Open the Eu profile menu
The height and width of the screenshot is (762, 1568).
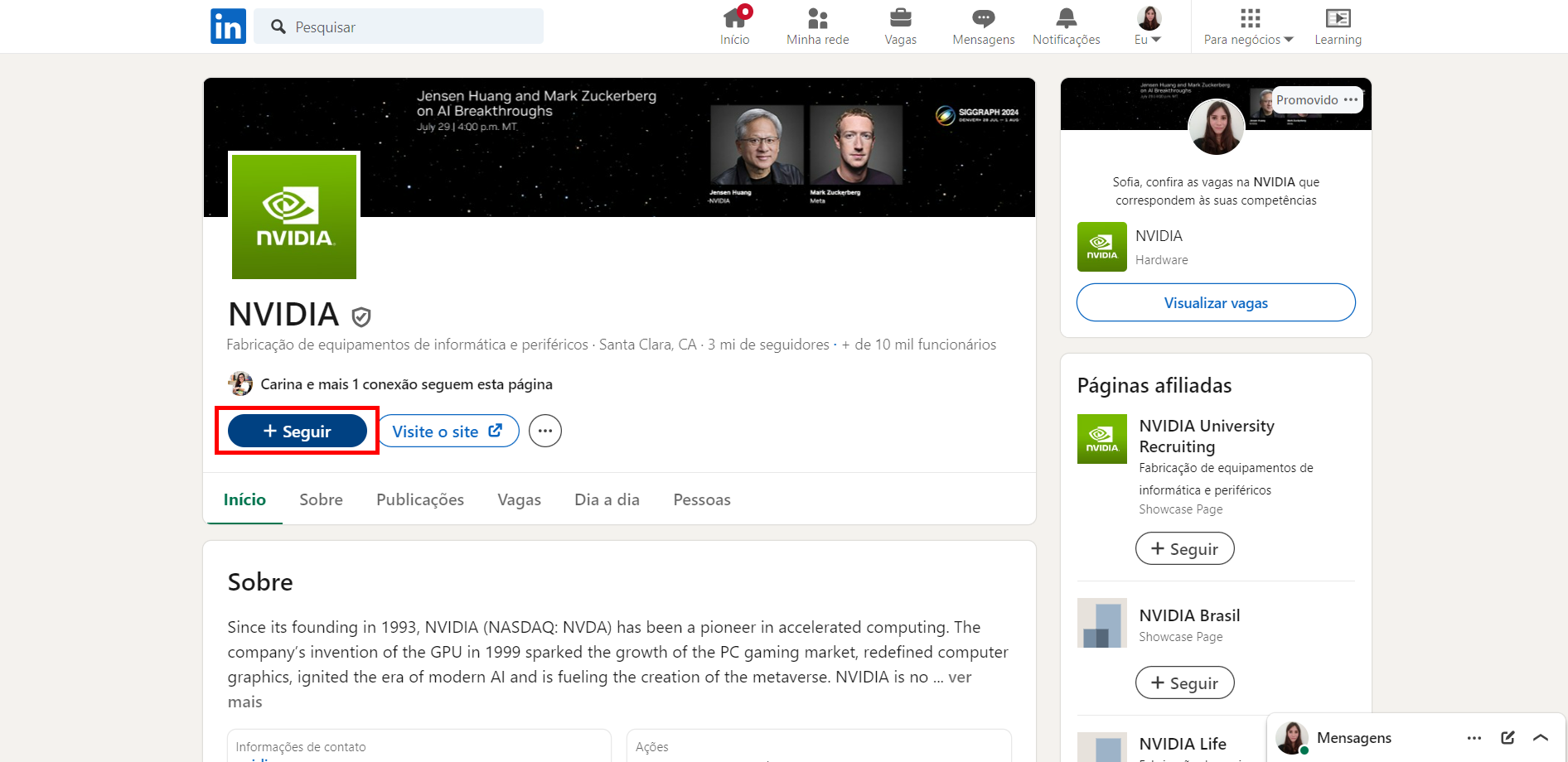[1149, 27]
